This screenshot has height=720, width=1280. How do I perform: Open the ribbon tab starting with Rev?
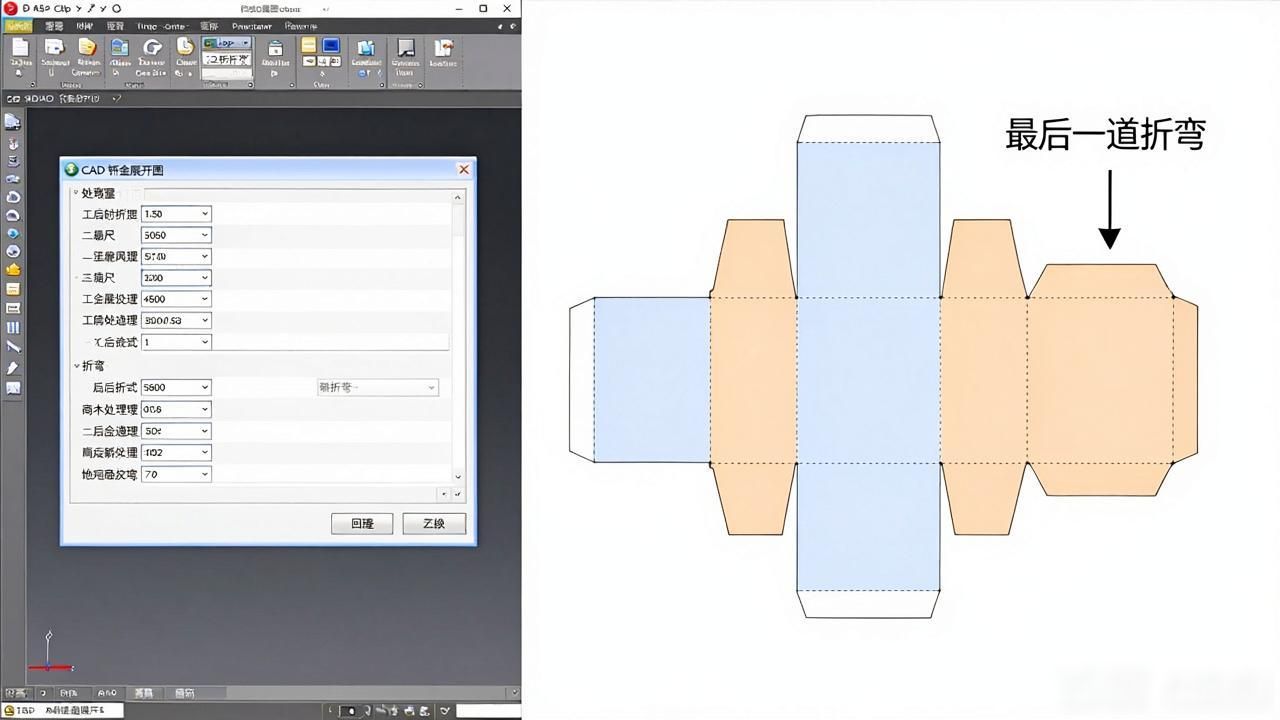300,26
